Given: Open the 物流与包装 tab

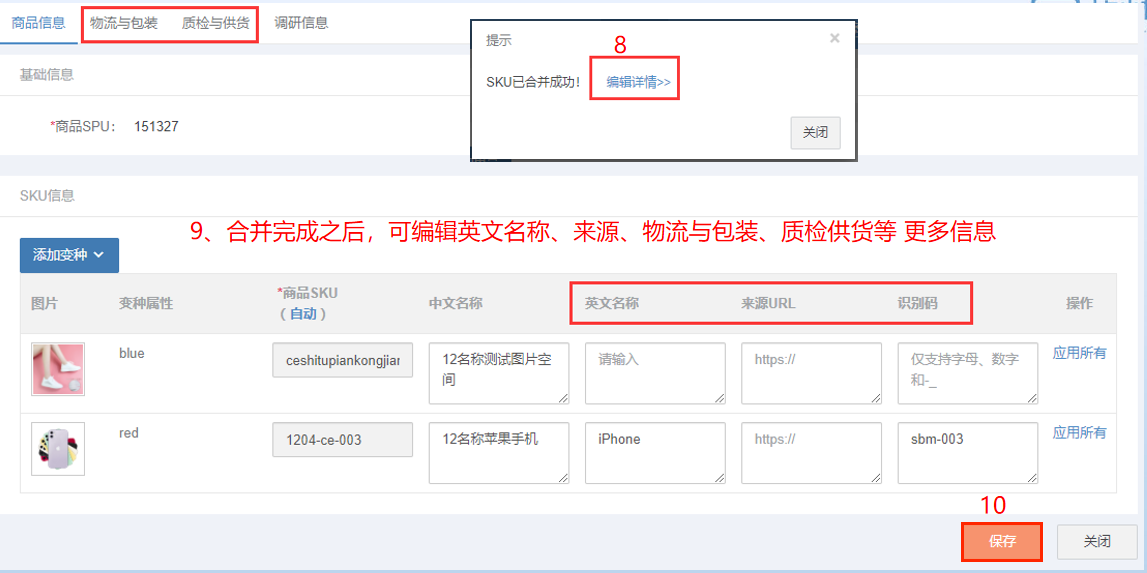Looking at the screenshot, I should 124,23.
